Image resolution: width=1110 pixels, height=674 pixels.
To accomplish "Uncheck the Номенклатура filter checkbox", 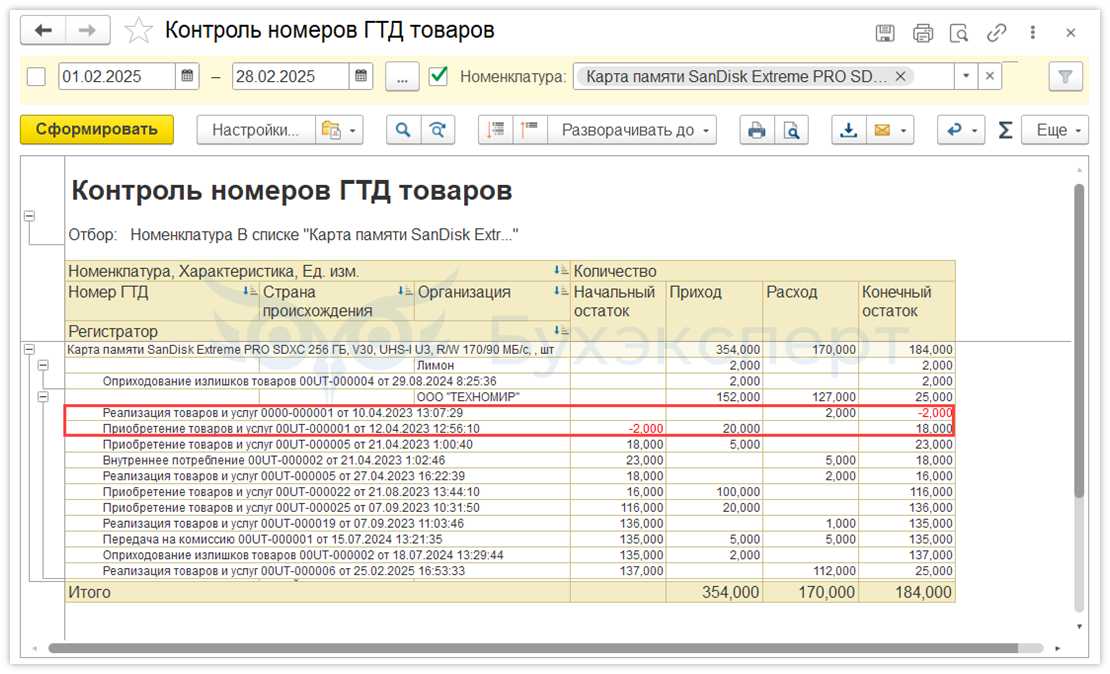I will coord(437,77).
